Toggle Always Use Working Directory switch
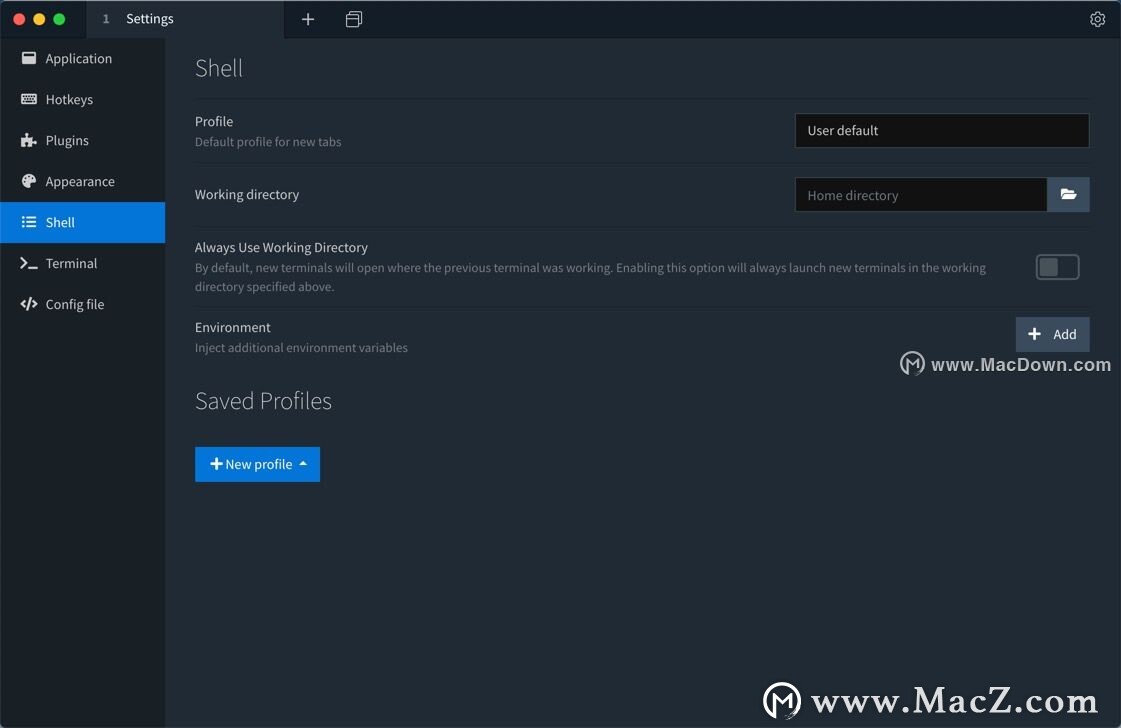1121x728 pixels. coord(1057,267)
